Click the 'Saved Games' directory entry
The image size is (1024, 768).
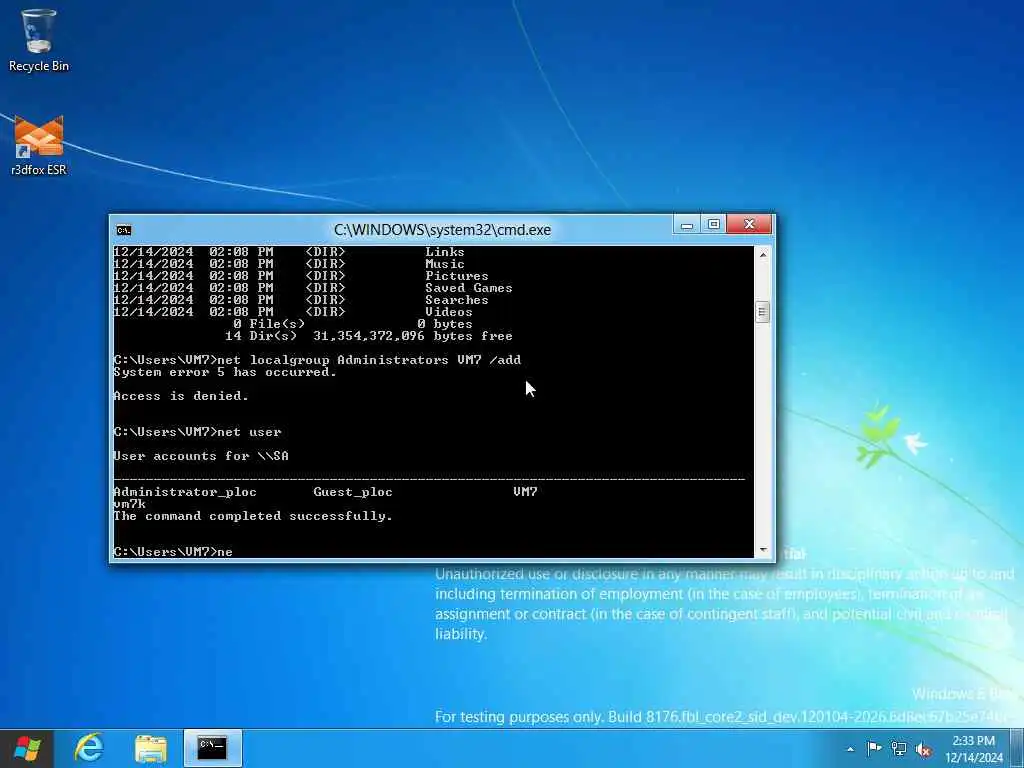(x=469, y=288)
